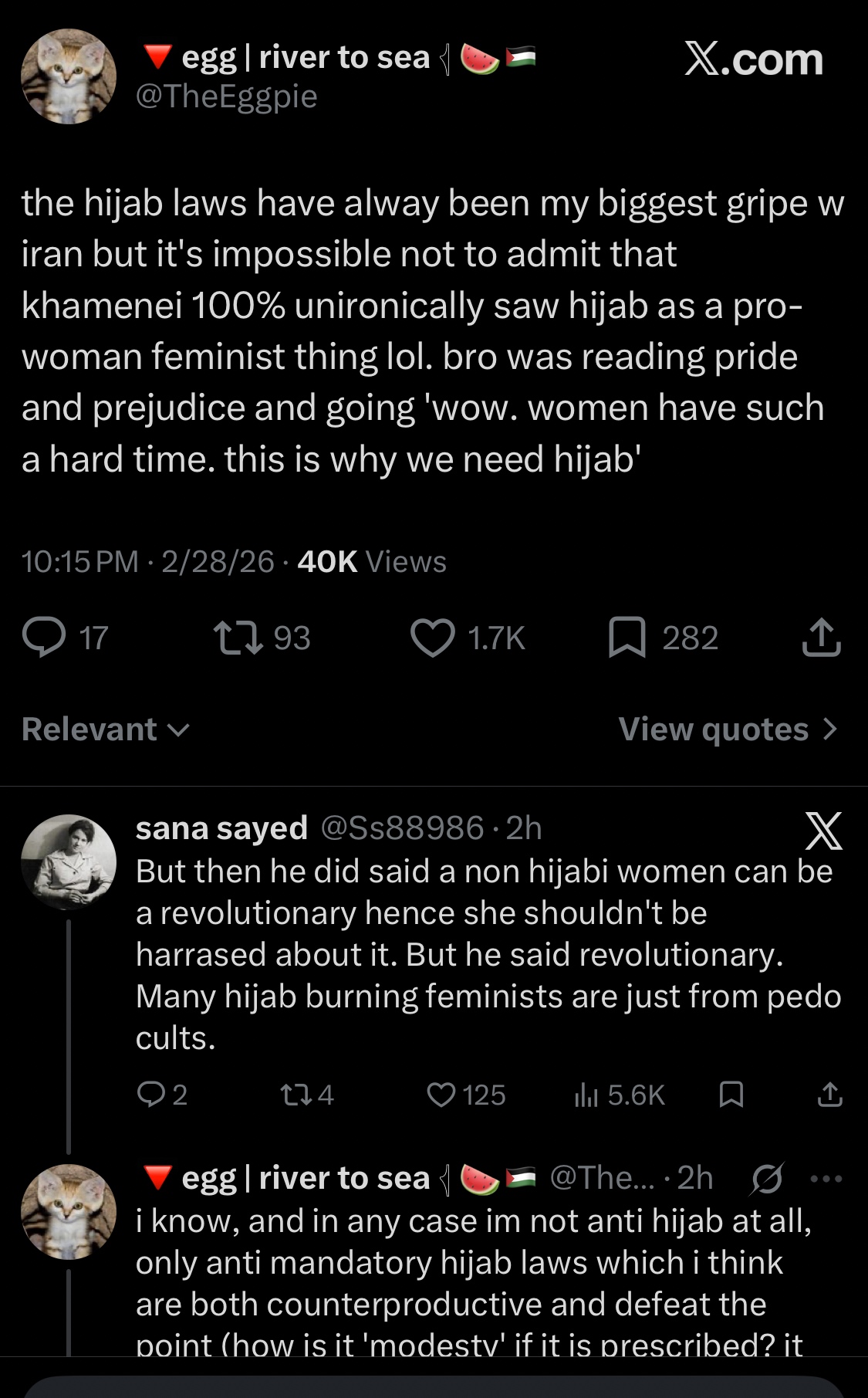Click the Grok icon on egg's reply
Viewport: 868px width, 1398px height.
click(x=768, y=1179)
